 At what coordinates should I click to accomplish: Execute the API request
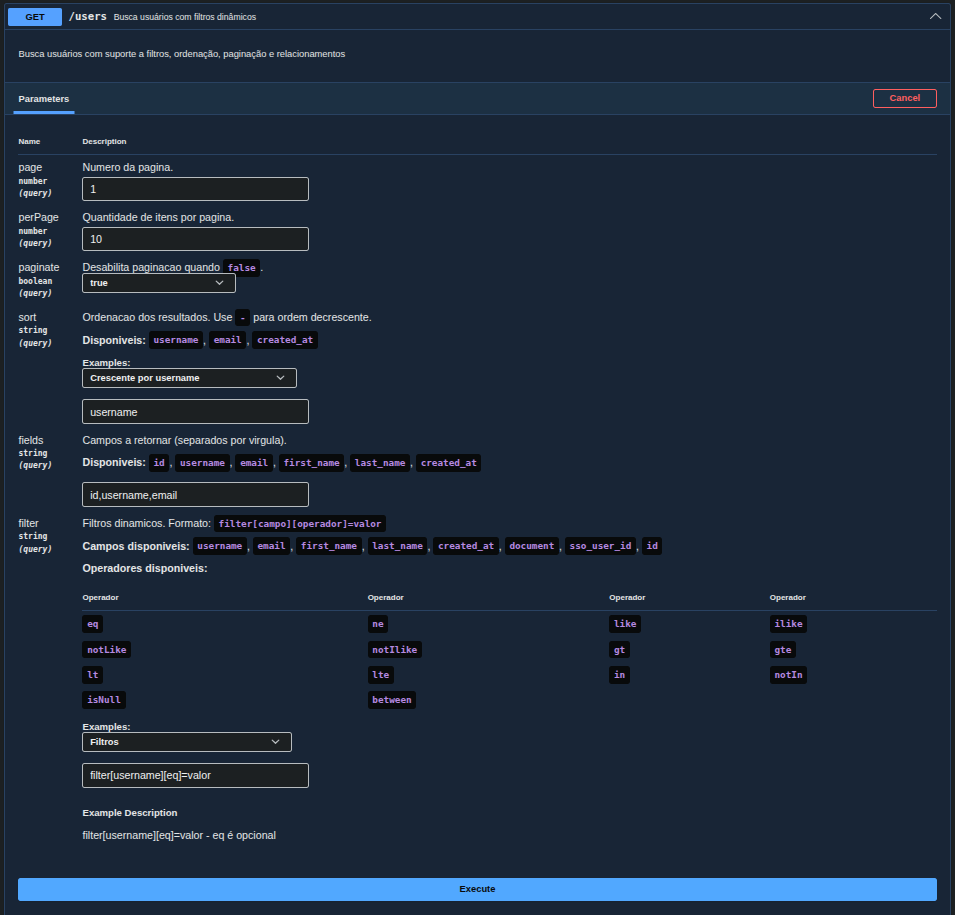478,889
